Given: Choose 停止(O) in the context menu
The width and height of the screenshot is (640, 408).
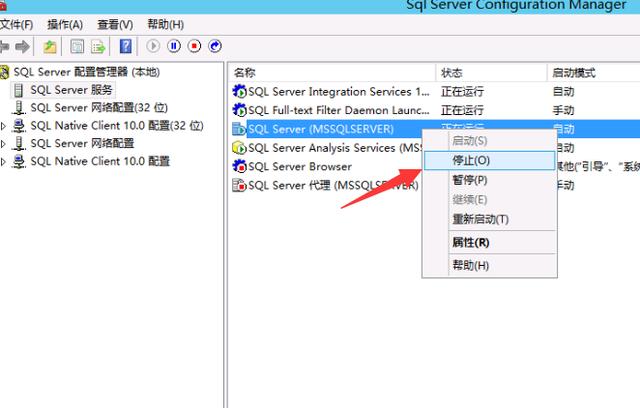Looking at the screenshot, I should 489,160.
